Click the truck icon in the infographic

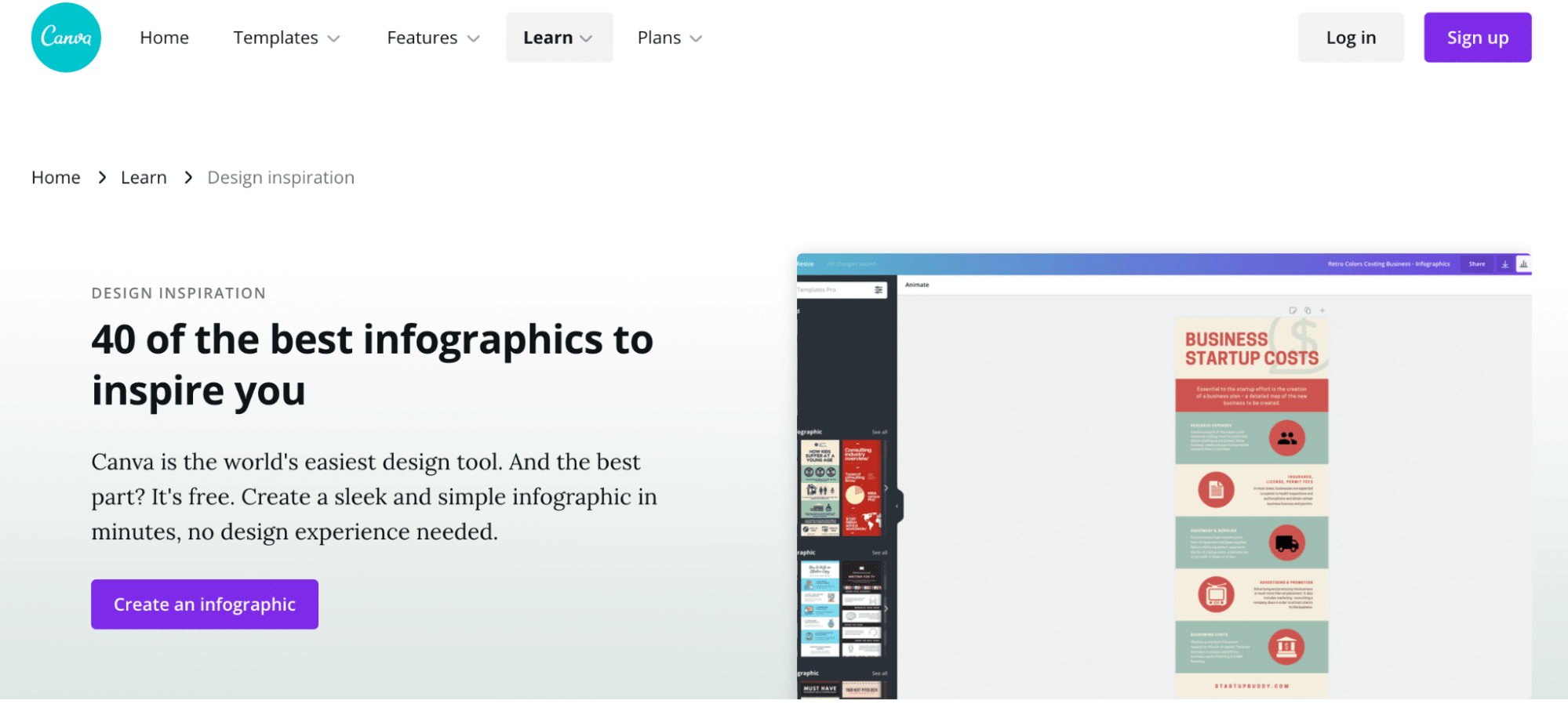pos(1286,543)
